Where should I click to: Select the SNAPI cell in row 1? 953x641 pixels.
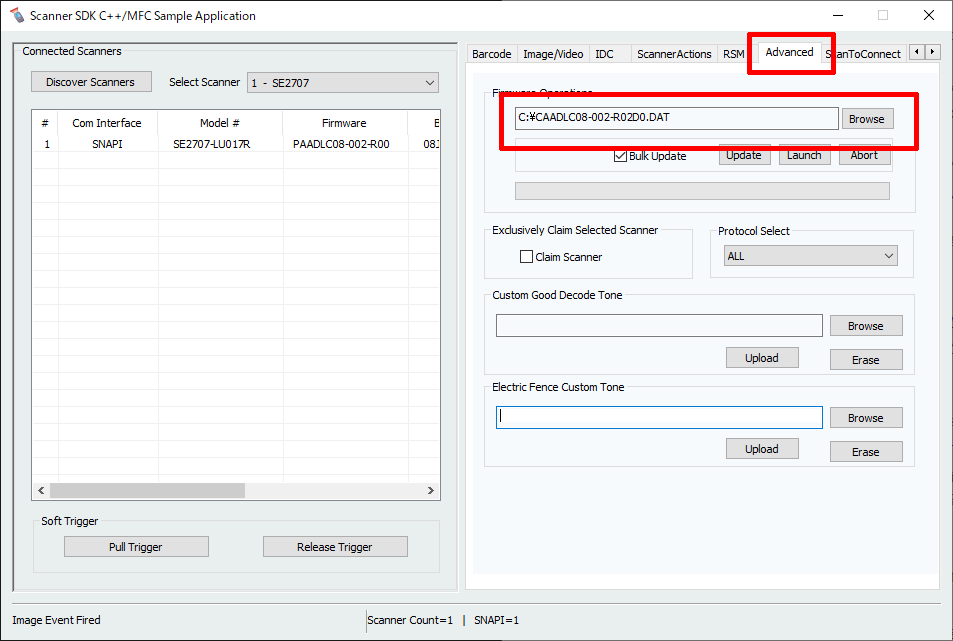[107, 144]
